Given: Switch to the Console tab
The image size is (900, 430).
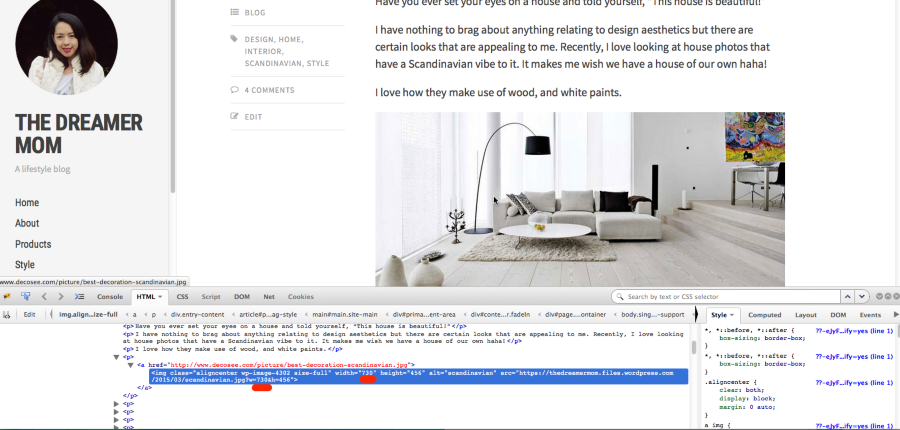Looking at the screenshot, I should click(110, 297).
